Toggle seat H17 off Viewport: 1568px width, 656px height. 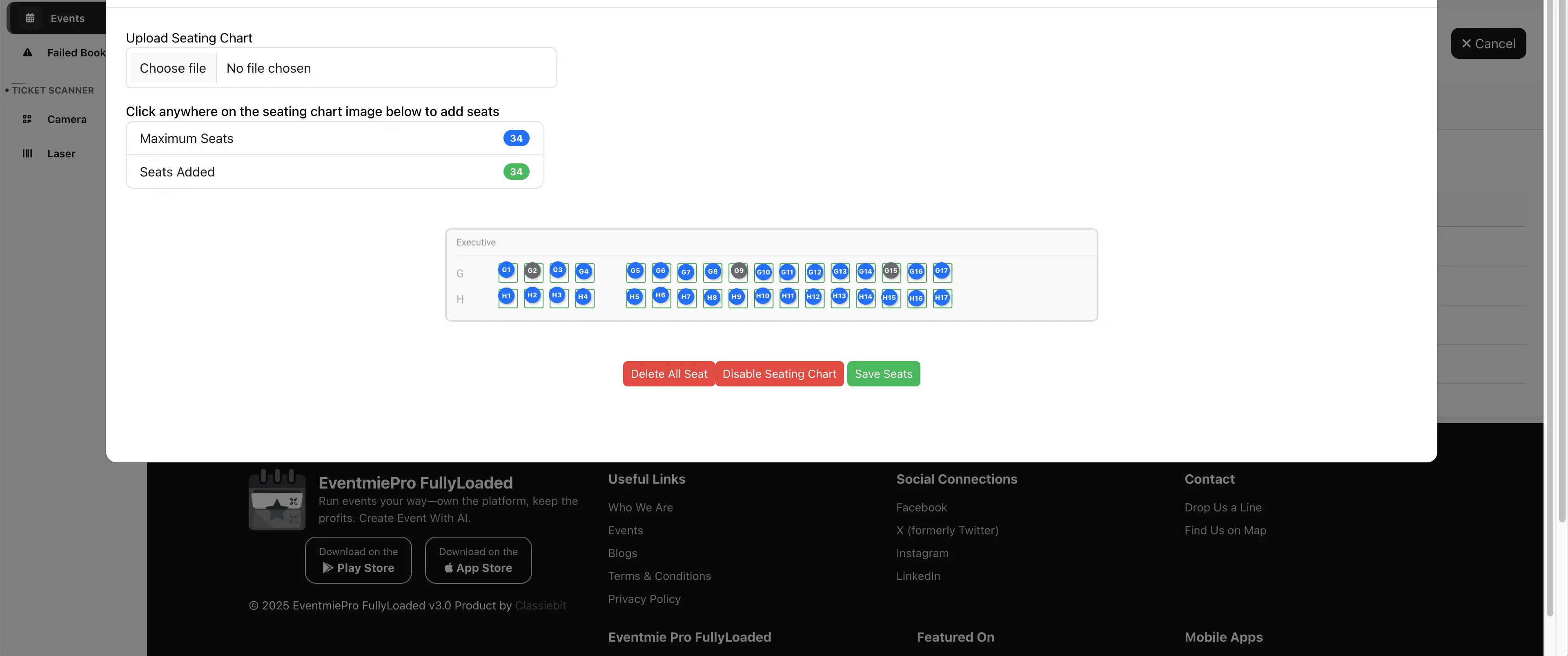click(x=942, y=297)
